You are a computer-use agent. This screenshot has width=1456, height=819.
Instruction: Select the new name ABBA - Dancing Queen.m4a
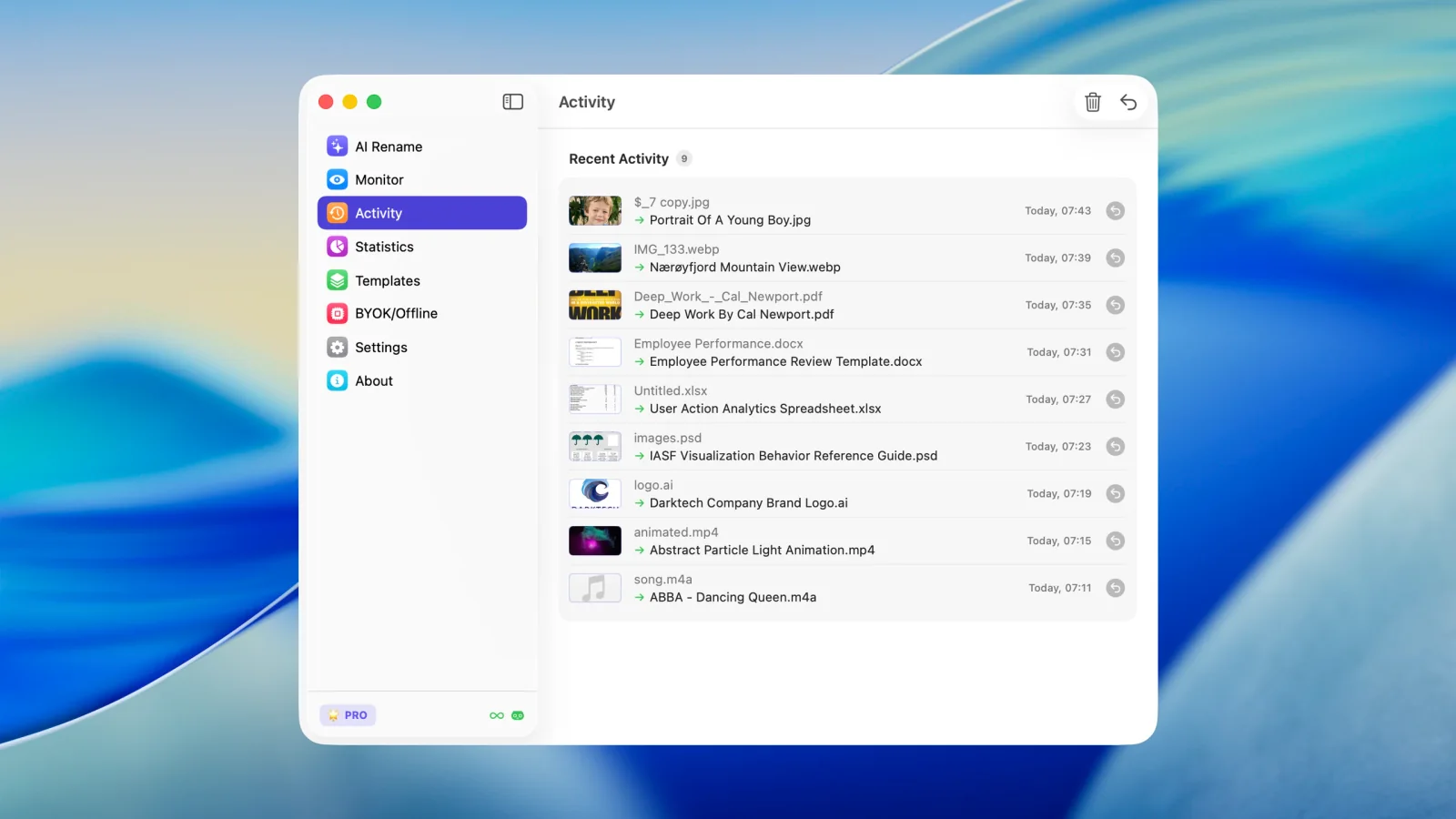point(733,597)
